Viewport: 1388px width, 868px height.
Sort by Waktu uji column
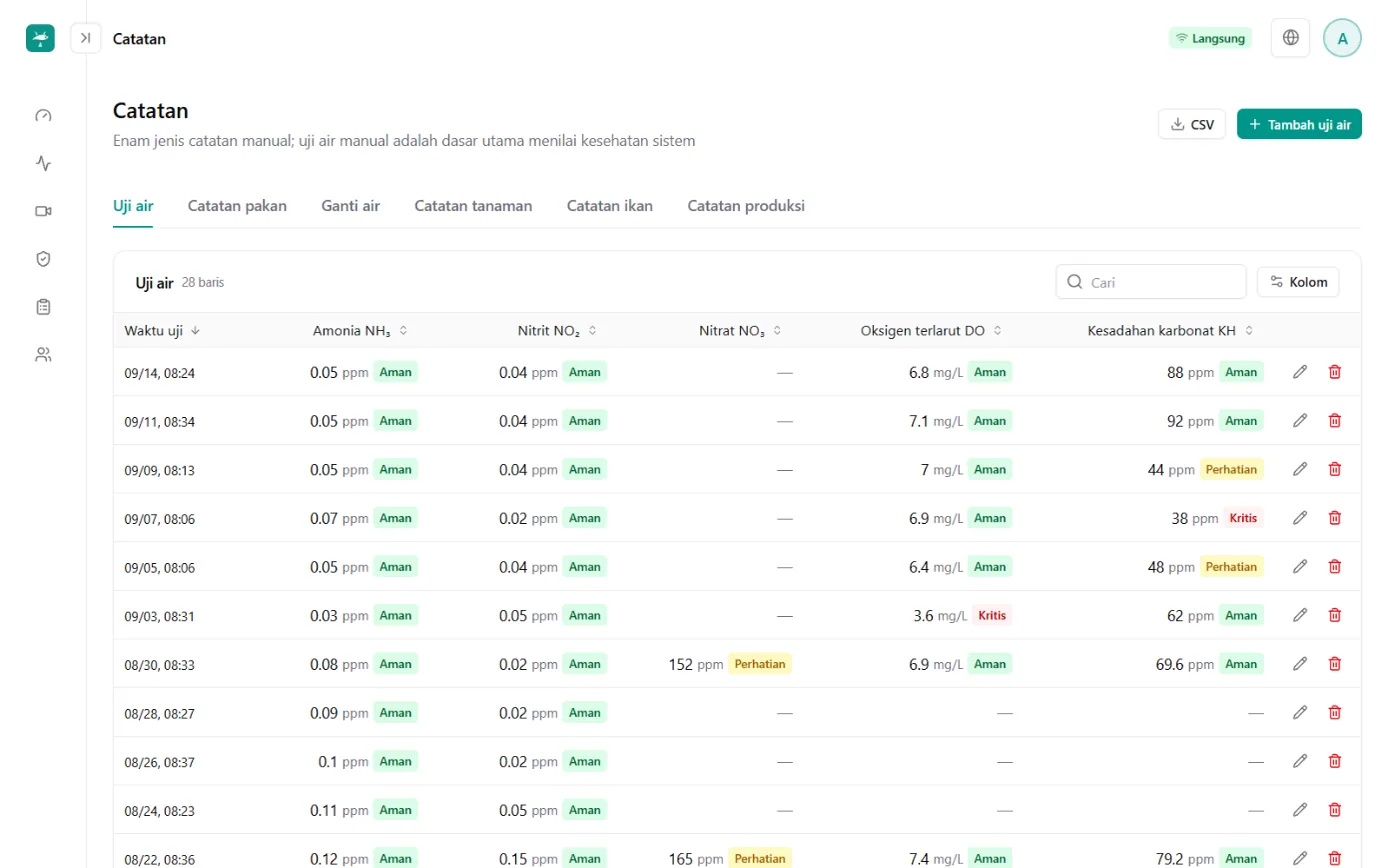click(x=162, y=330)
